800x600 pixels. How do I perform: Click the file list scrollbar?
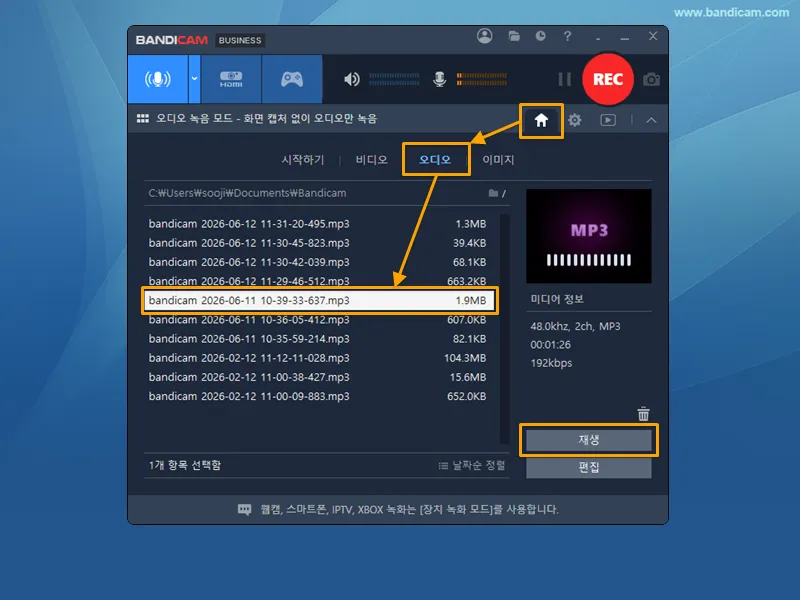pyautogui.click(x=504, y=329)
